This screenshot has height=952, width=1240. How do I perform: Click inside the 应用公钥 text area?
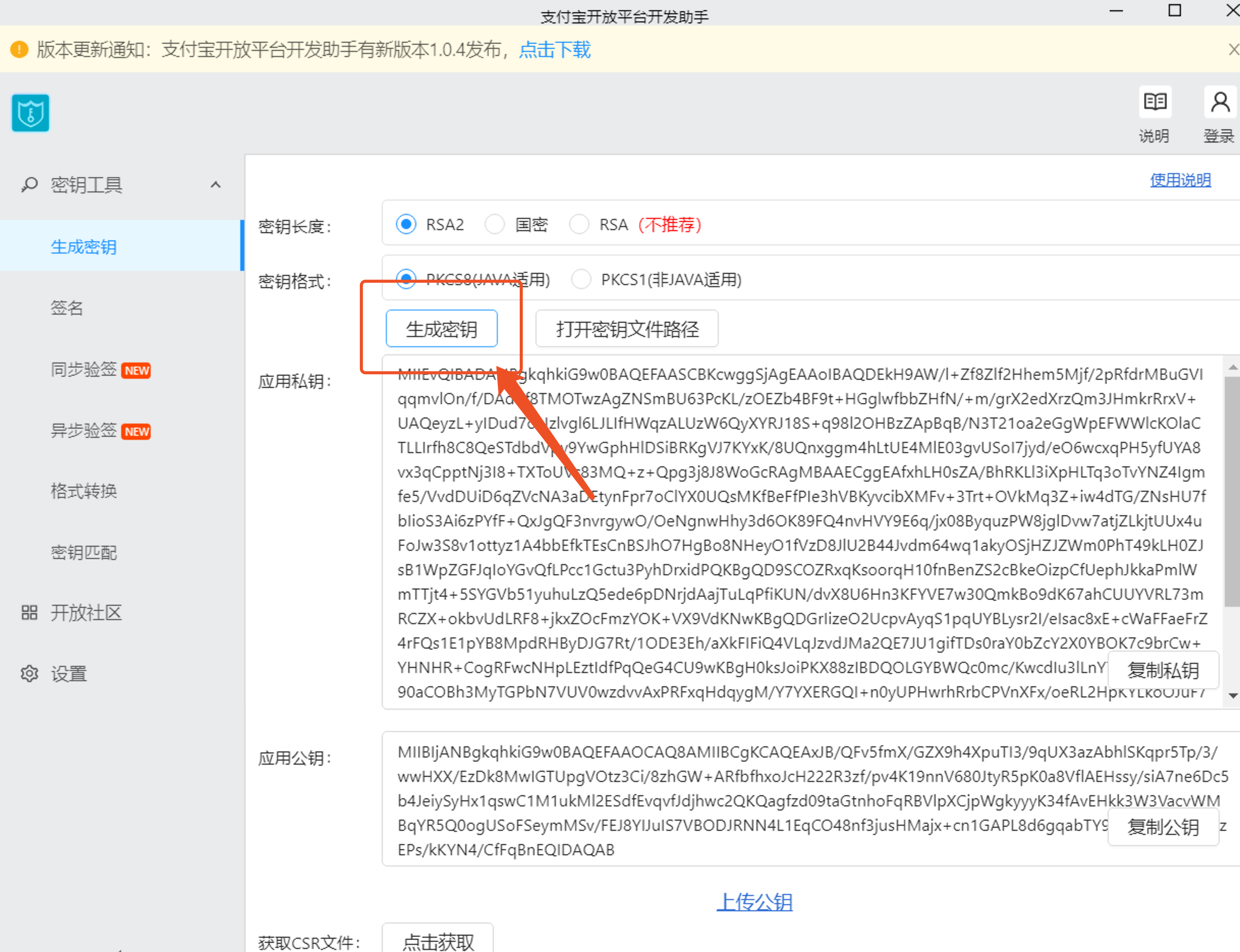pos(811,799)
